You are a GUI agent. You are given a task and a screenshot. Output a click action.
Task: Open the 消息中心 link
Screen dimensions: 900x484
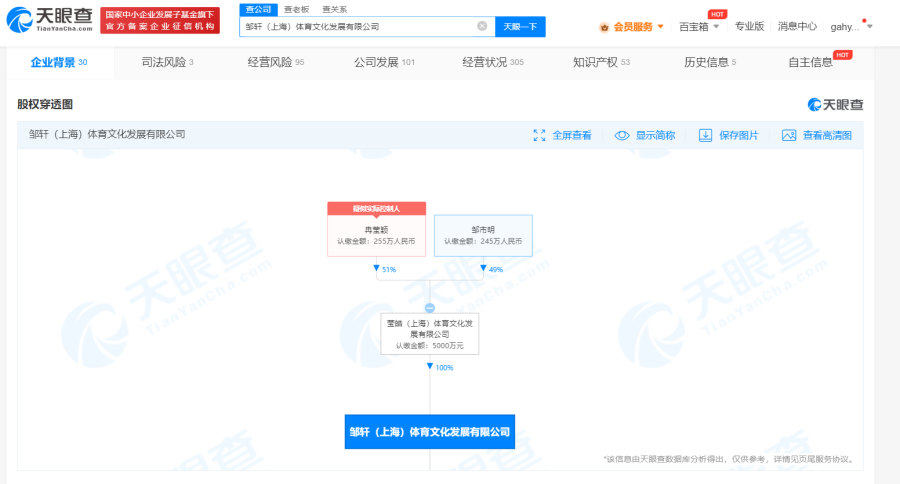[x=797, y=26]
